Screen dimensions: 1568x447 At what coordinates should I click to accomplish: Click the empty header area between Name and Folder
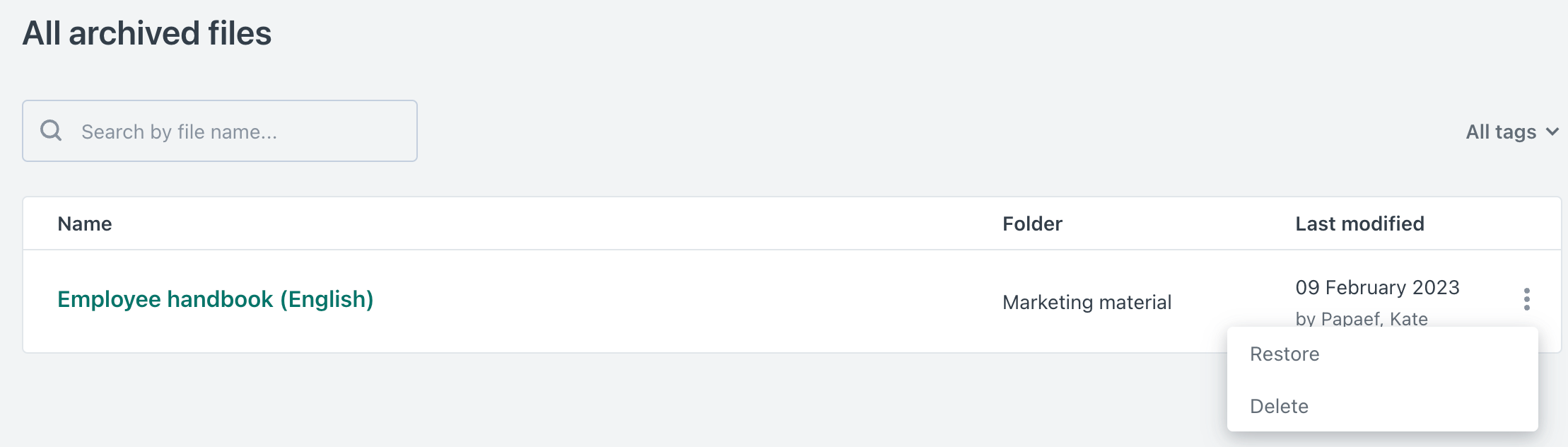pyautogui.click(x=551, y=223)
